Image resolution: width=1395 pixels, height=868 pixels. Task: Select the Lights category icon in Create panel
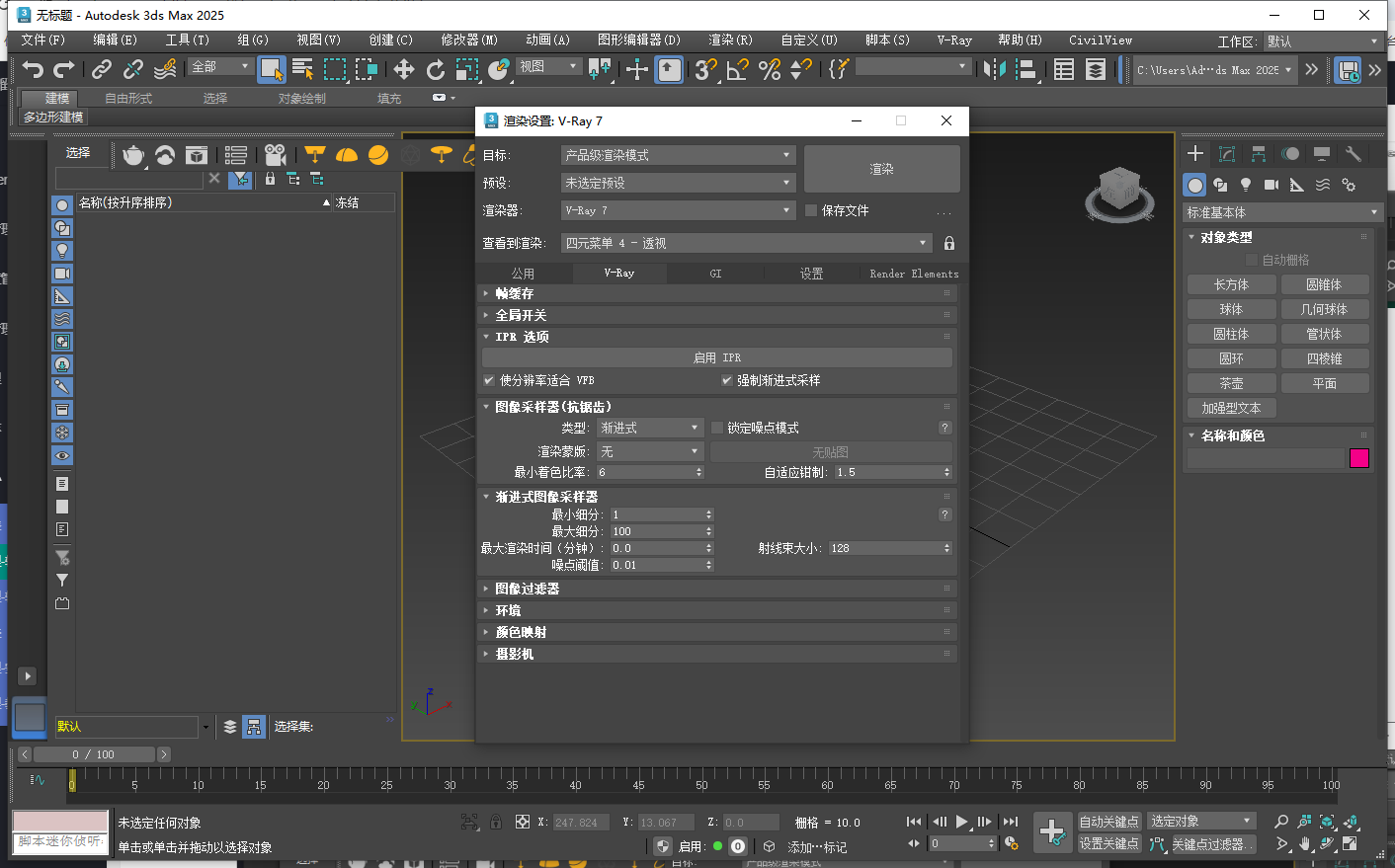[x=1246, y=186]
